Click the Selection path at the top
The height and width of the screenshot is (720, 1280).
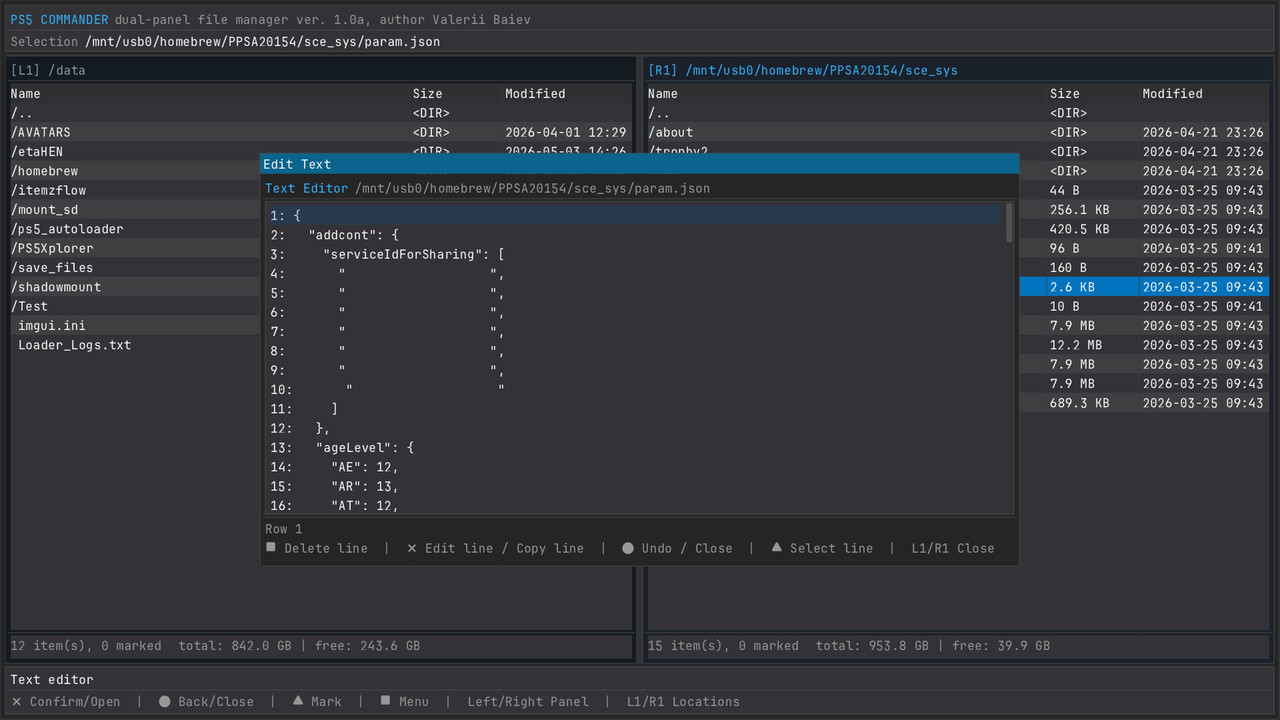(x=263, y=42)
